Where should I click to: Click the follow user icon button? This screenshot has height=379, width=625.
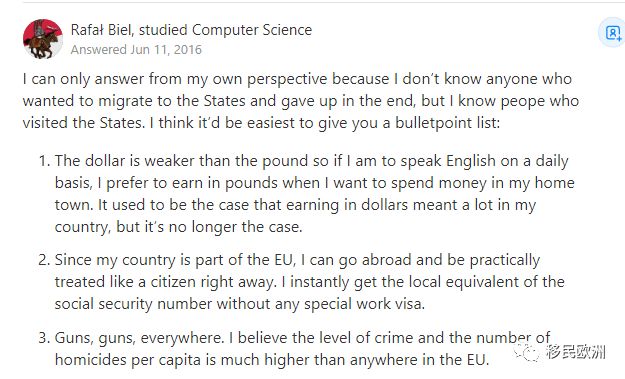click(x=613, y=33)
